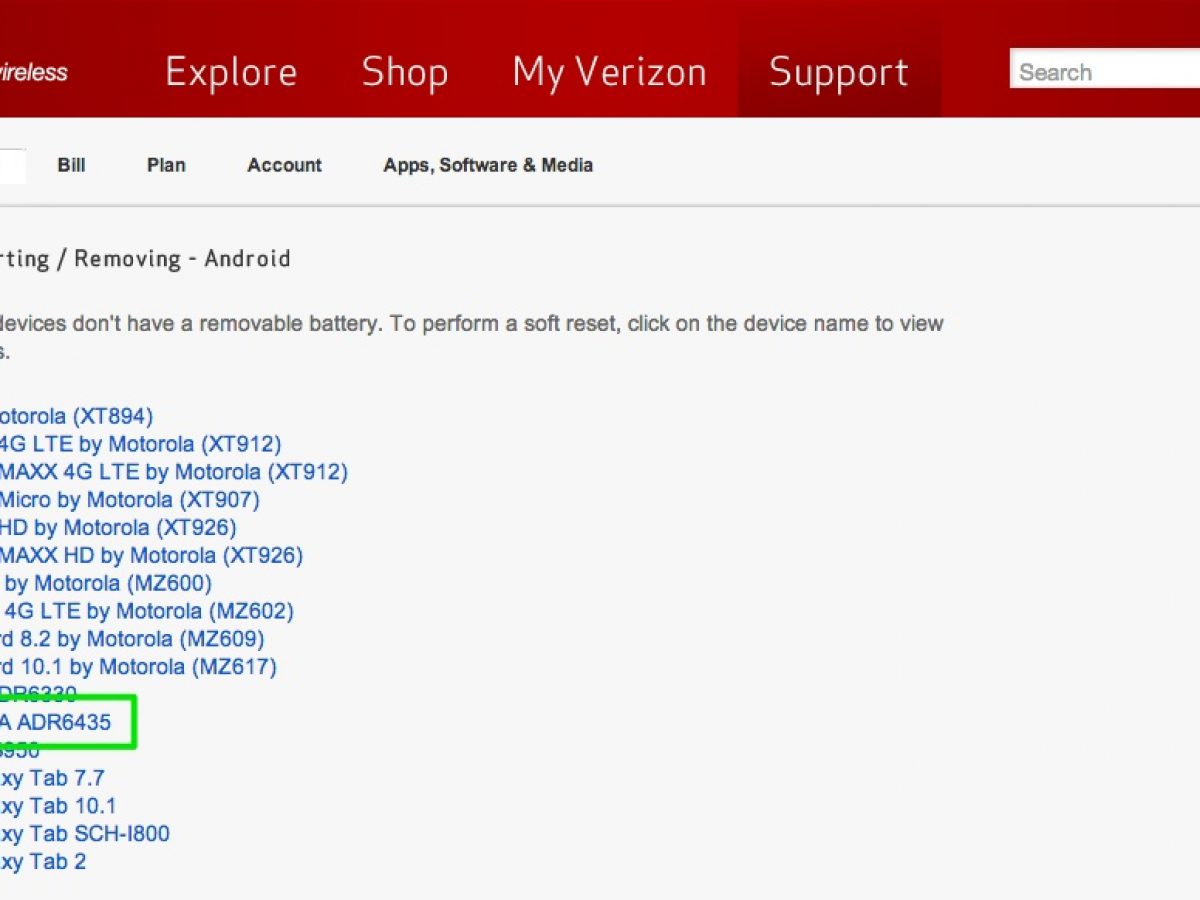Click the 10.1 by Motorola (MZ617) link

pyautogui.click(x=137, y=666)
